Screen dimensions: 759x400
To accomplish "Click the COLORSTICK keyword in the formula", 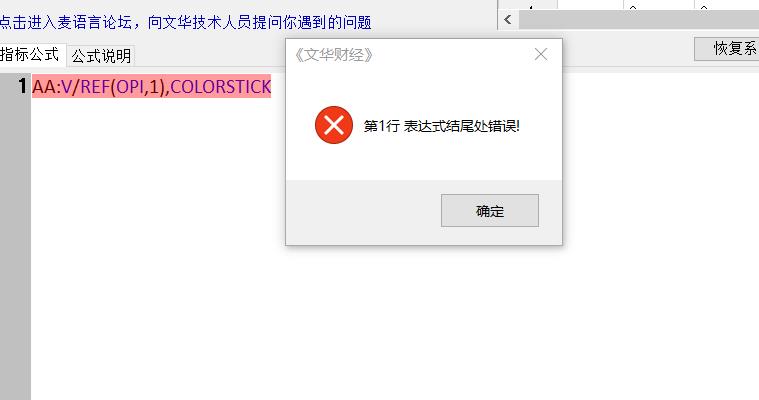I will [221, 87].
